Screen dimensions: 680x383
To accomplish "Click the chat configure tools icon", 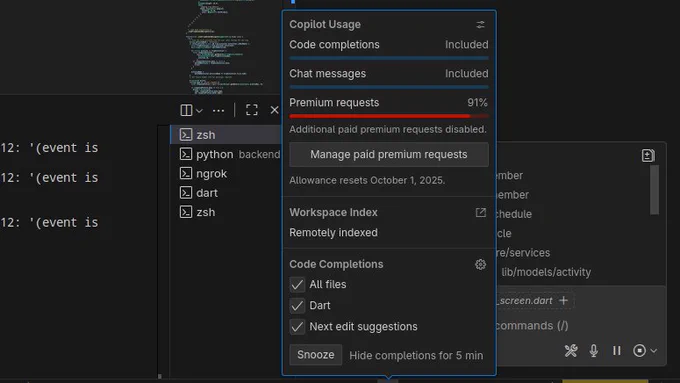I will [x=571, y=350].
